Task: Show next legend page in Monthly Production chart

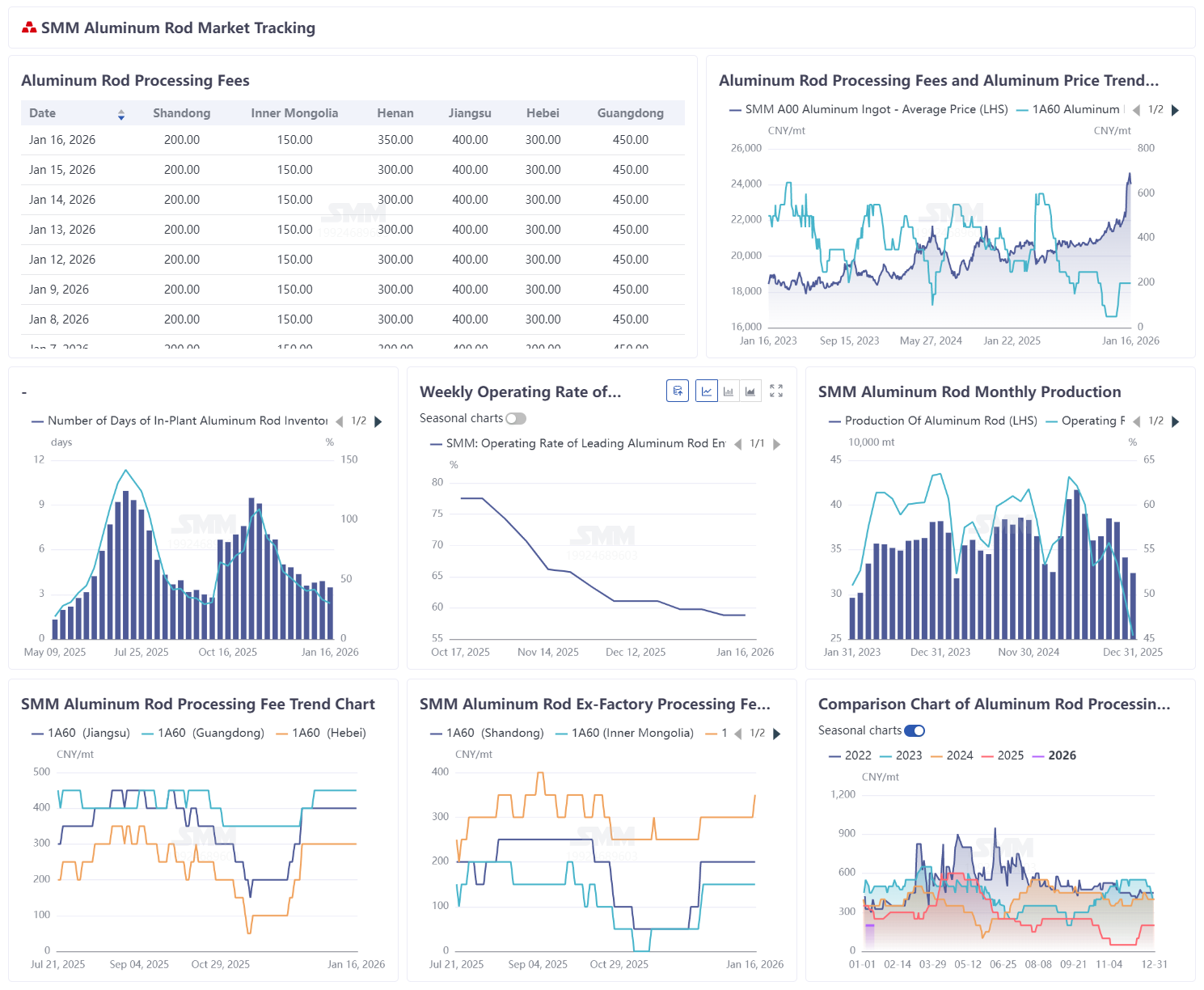Action: click(x=1176, y=421)
